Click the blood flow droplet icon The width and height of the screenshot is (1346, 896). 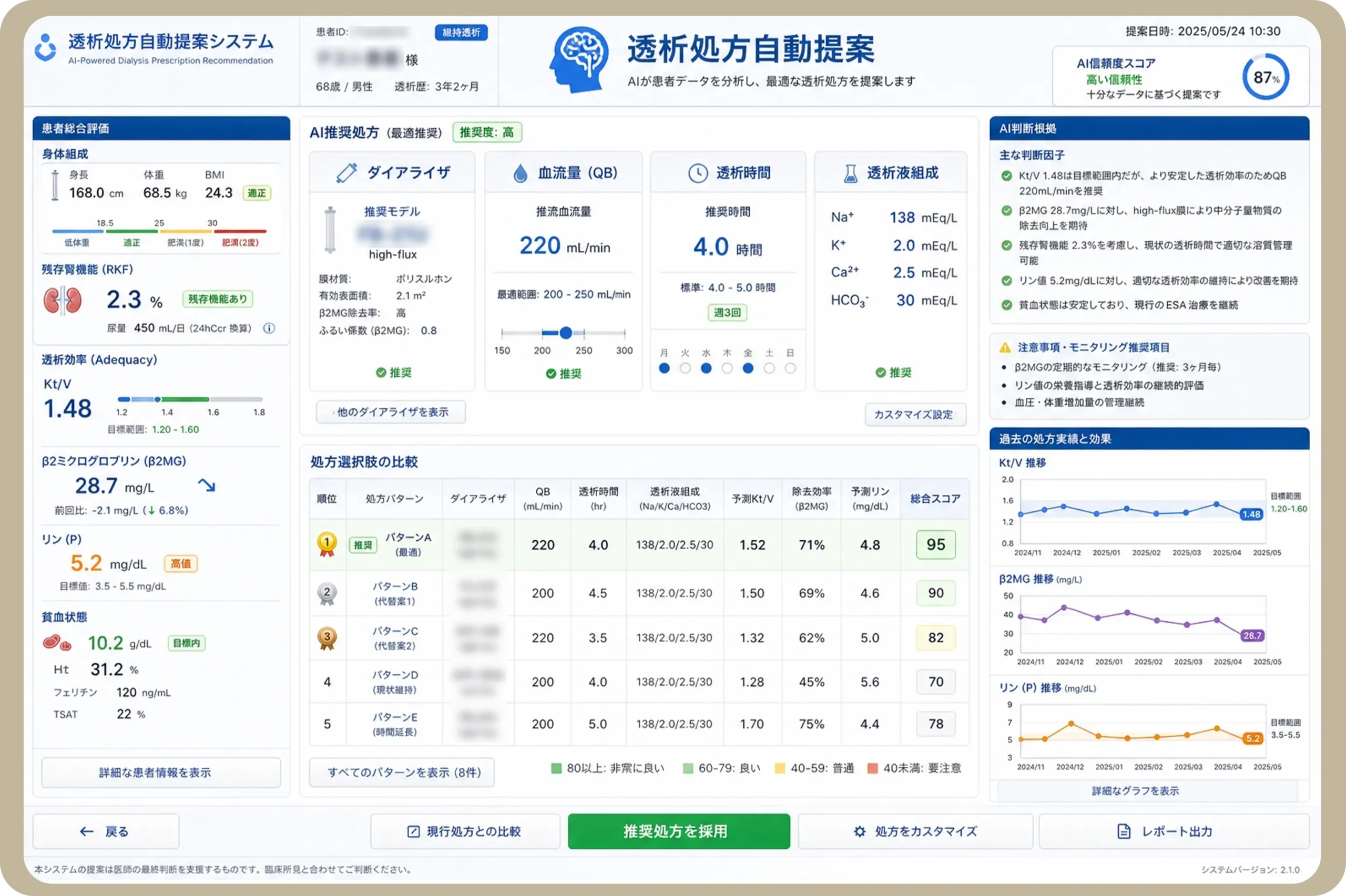(520, 172)
